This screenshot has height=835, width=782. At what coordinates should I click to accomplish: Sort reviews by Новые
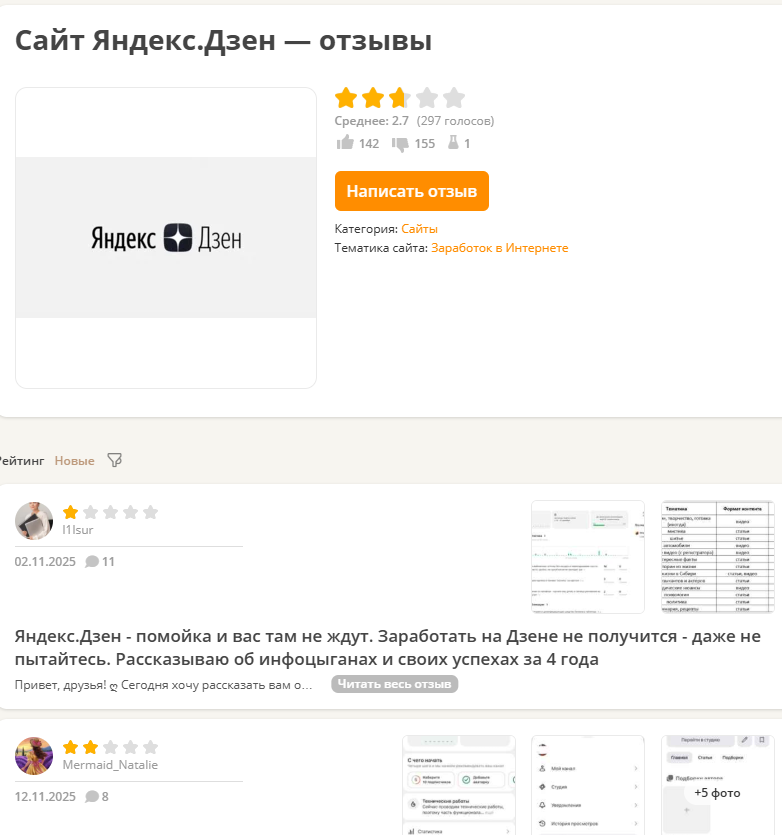click(75, 461)
